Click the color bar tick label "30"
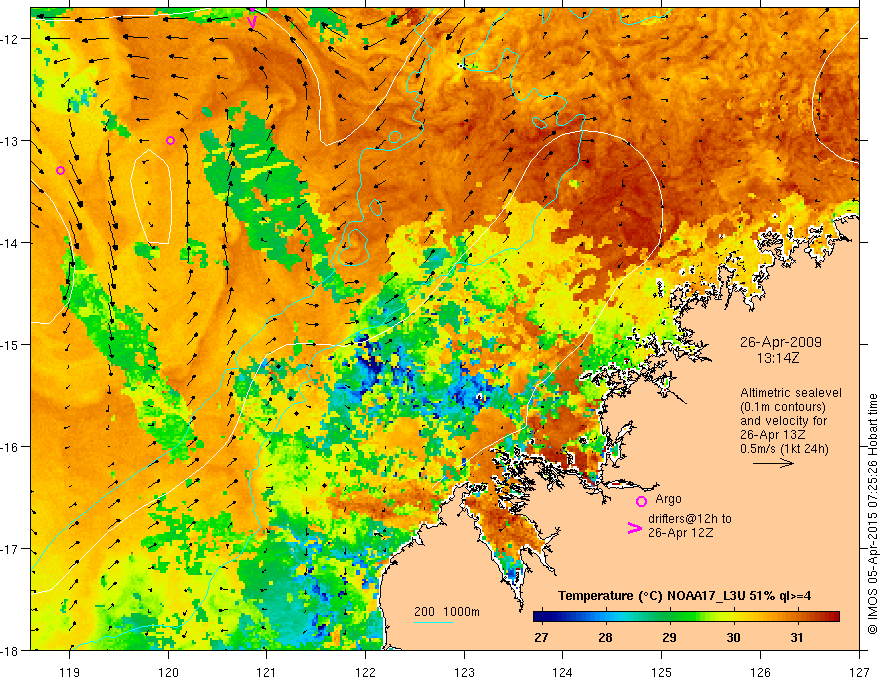This screenshot has width=880, height=680. pos(733,638)
